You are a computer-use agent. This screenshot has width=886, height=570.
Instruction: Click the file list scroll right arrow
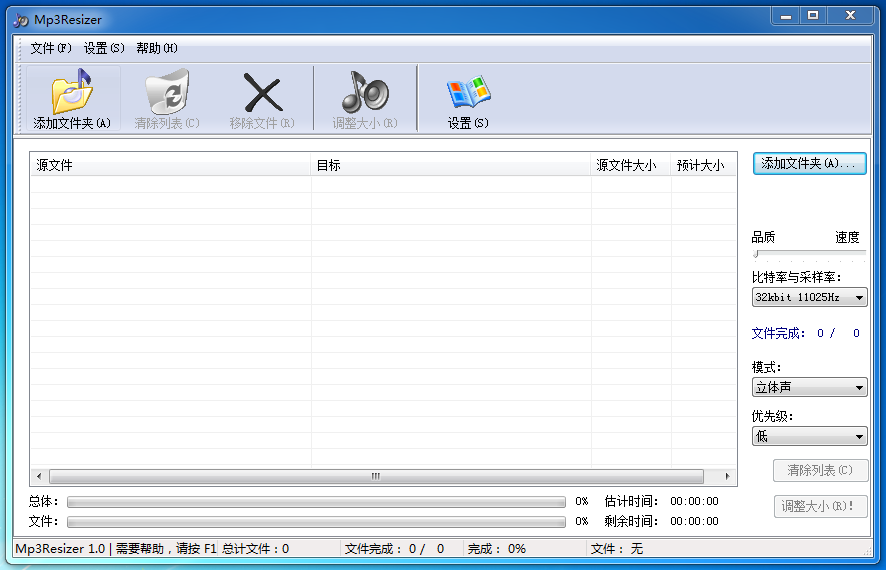coord(727,476)
